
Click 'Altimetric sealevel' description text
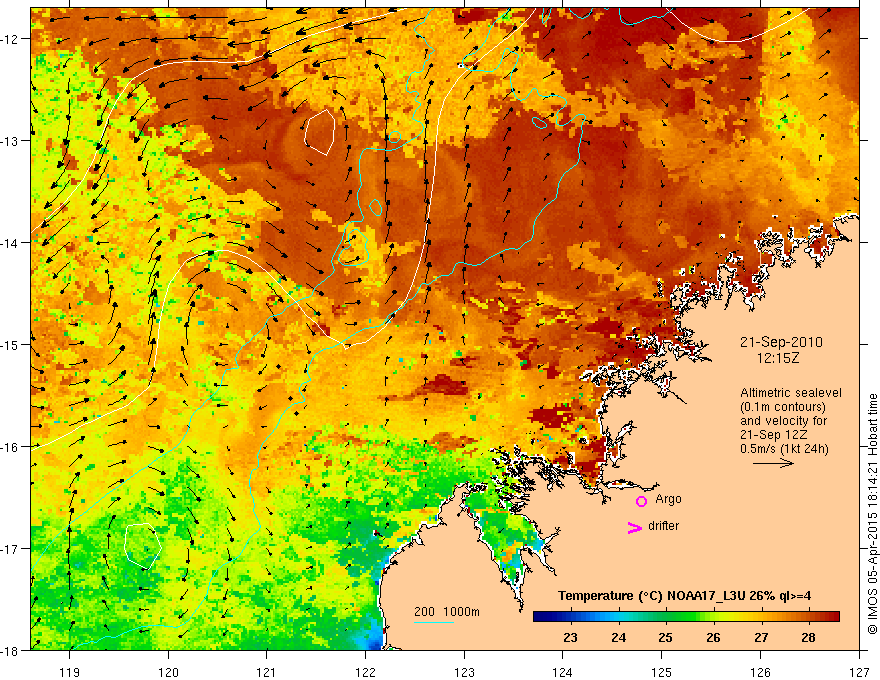coord(791,393)
